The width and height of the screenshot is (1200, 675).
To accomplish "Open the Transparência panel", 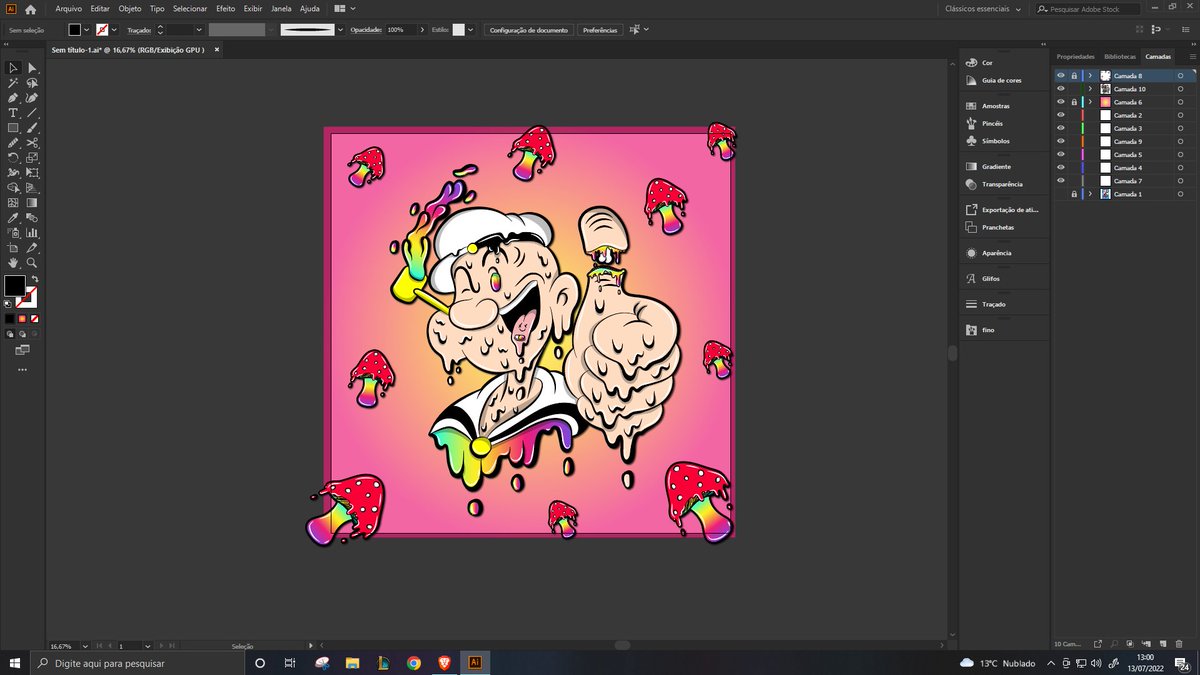I will point(1002,184).
